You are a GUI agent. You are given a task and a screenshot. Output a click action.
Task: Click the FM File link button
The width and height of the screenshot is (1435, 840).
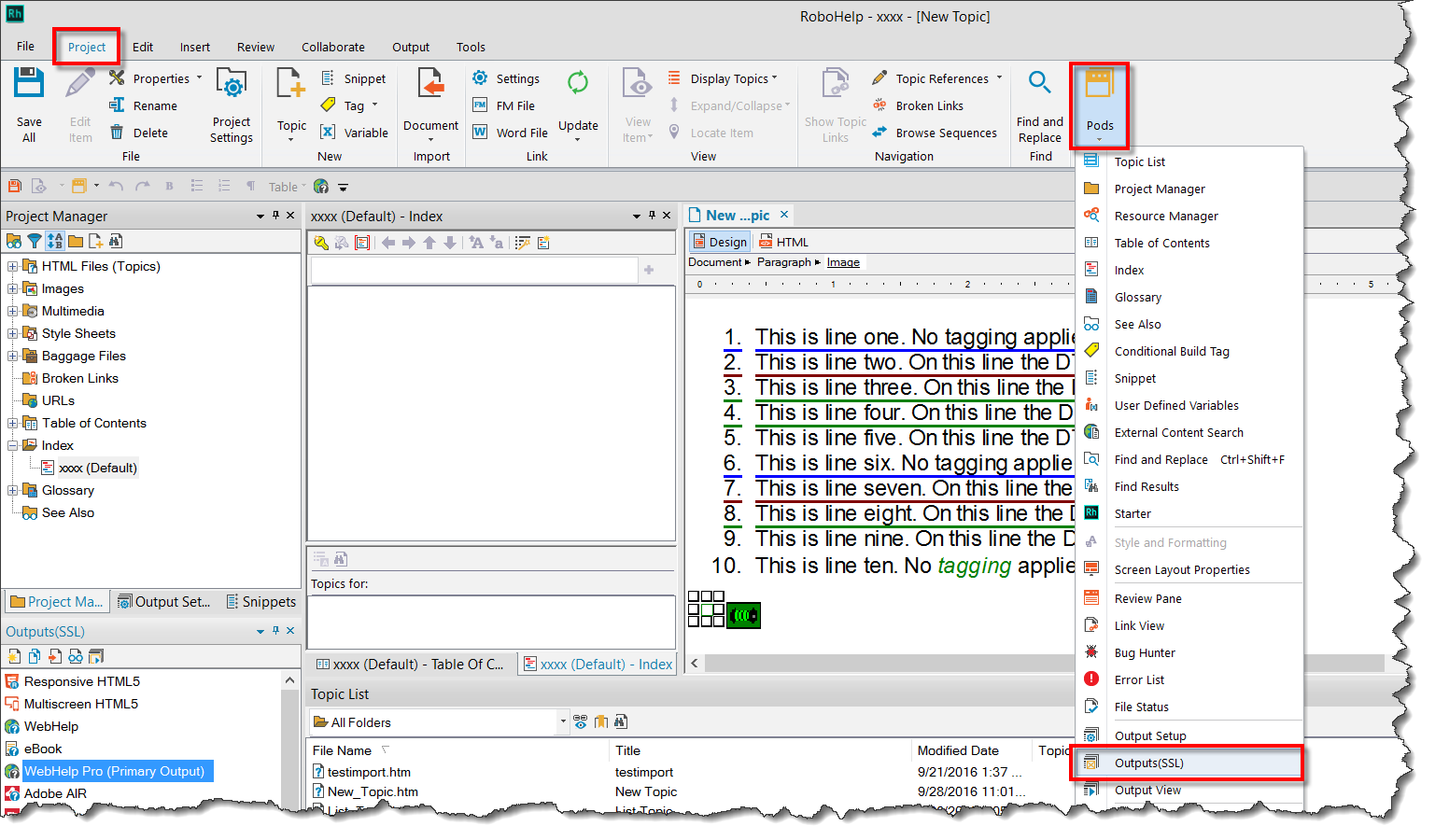(x=504, y=105)
